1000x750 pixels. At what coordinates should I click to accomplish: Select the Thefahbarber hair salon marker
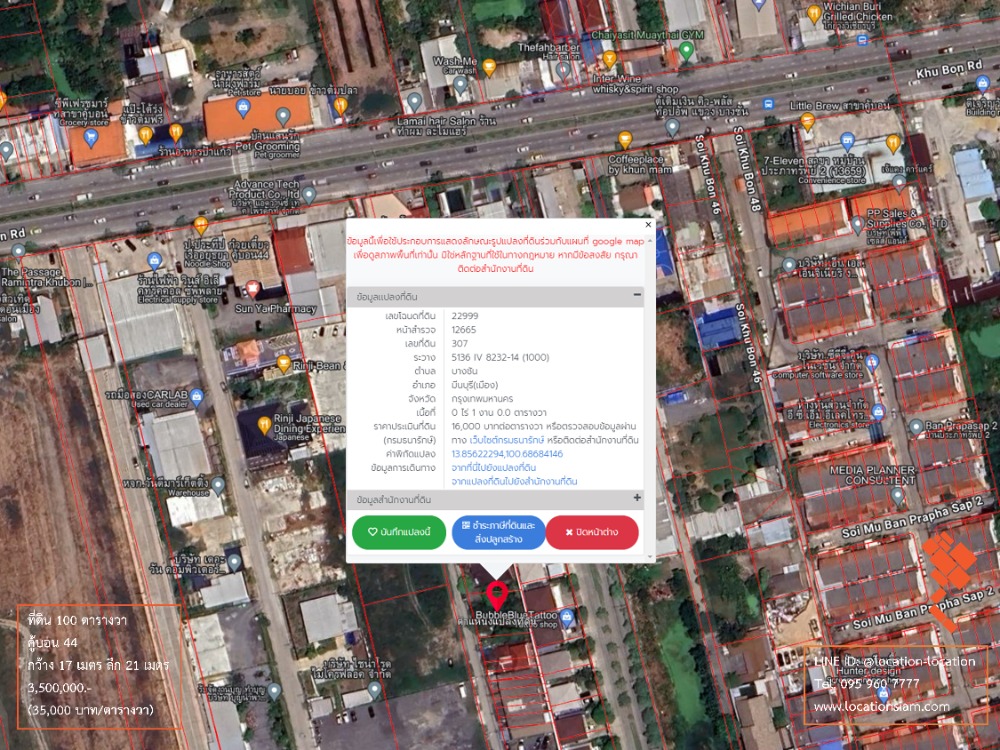tap(562, 70)
